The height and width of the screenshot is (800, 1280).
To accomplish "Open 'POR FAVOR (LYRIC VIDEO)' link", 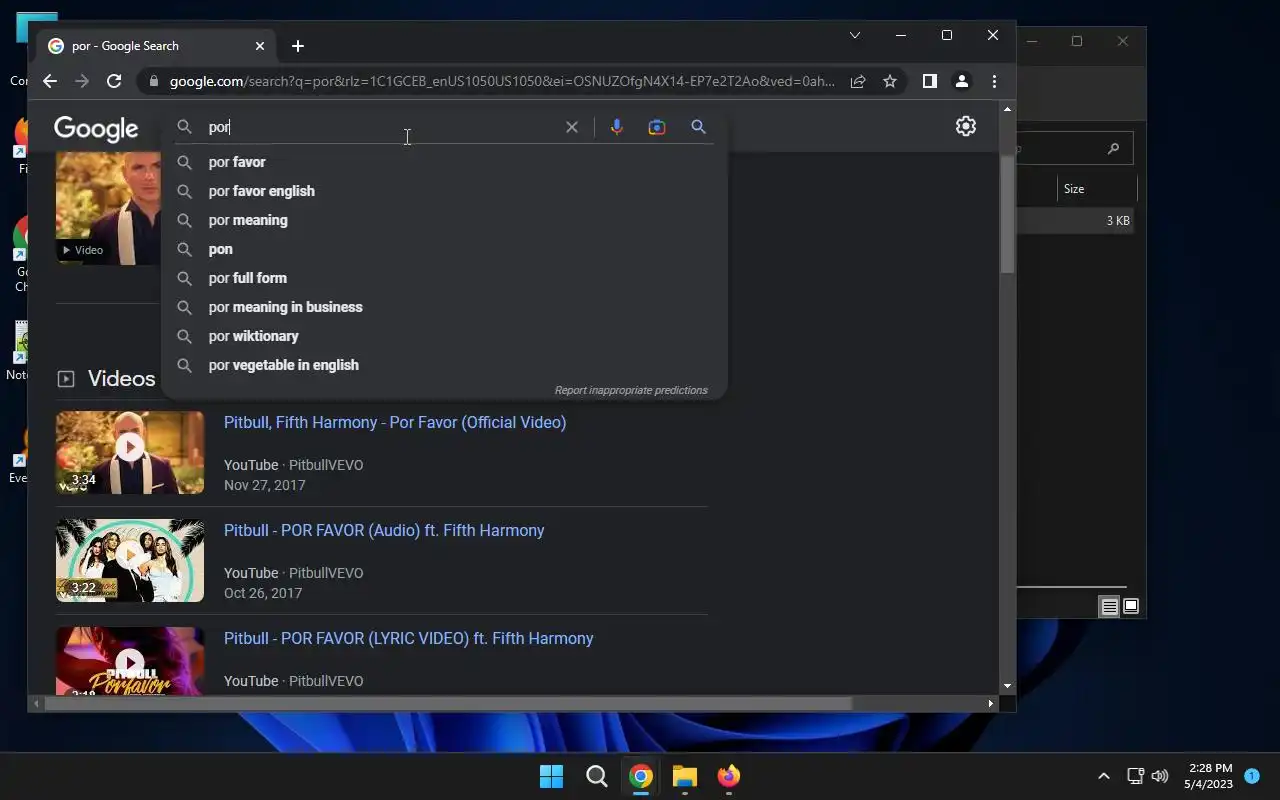I will [409, 638].
